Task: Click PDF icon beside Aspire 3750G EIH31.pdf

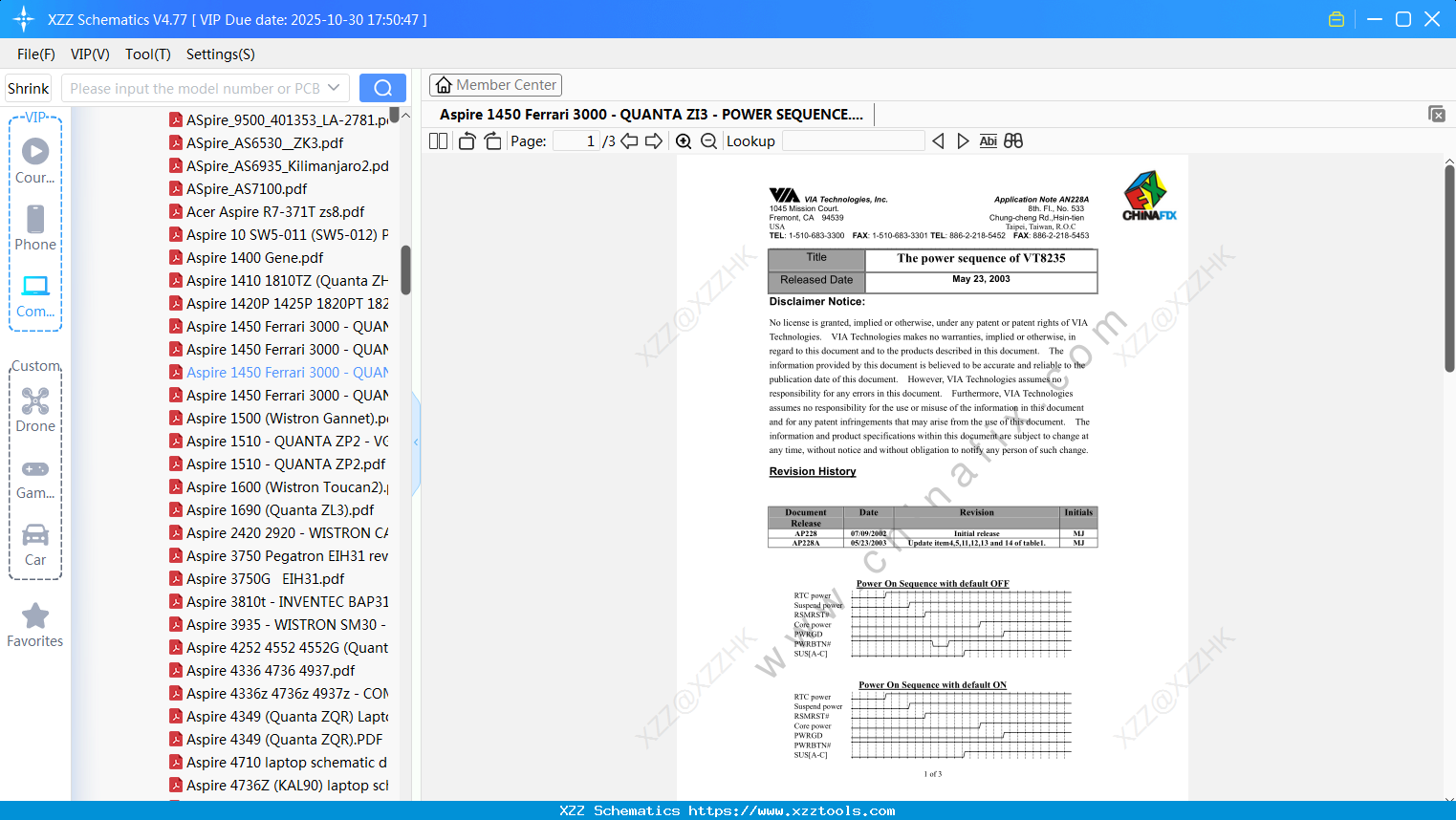Action: pos(176,578)
